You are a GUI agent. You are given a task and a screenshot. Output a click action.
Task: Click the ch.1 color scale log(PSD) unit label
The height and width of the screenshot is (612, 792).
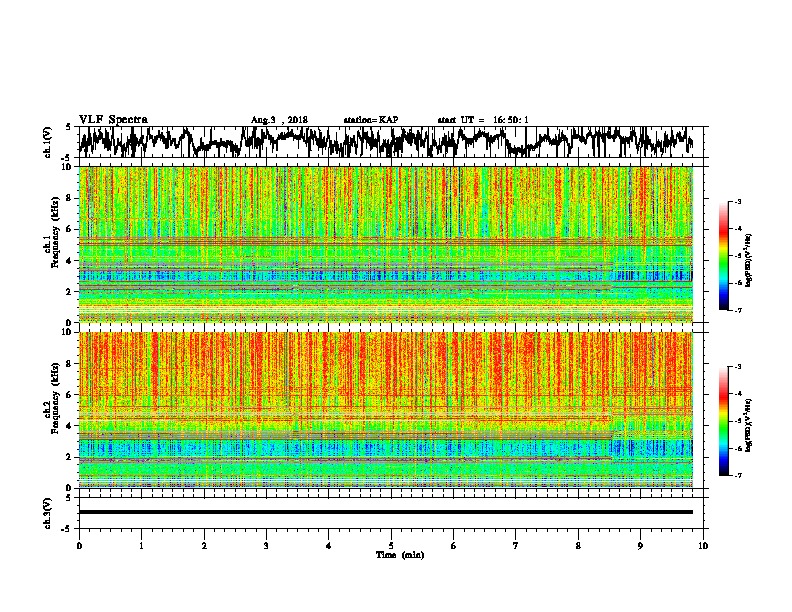[x=749, y=261]
